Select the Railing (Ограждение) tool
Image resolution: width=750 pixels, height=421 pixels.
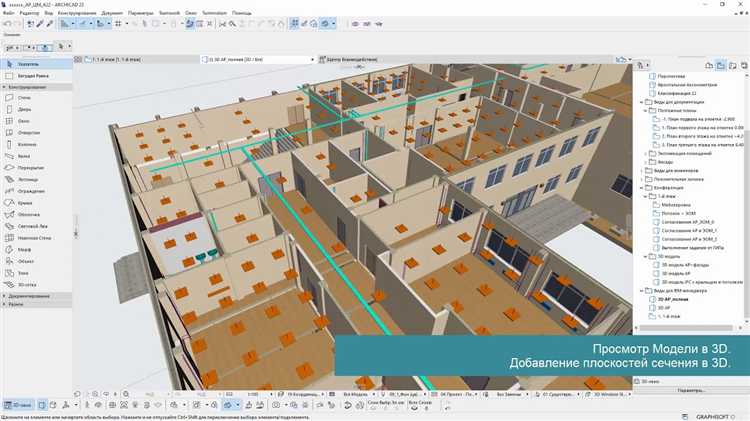coord(36,191)
